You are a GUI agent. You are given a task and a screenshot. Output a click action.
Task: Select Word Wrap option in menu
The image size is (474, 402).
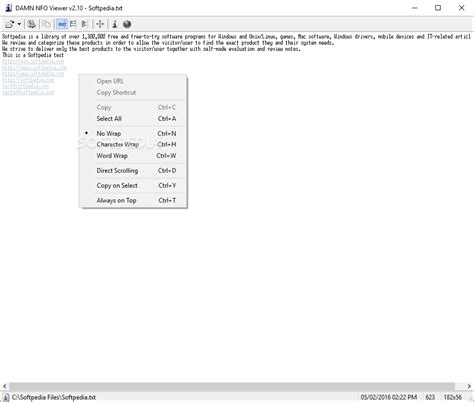[x=133, y=156]
